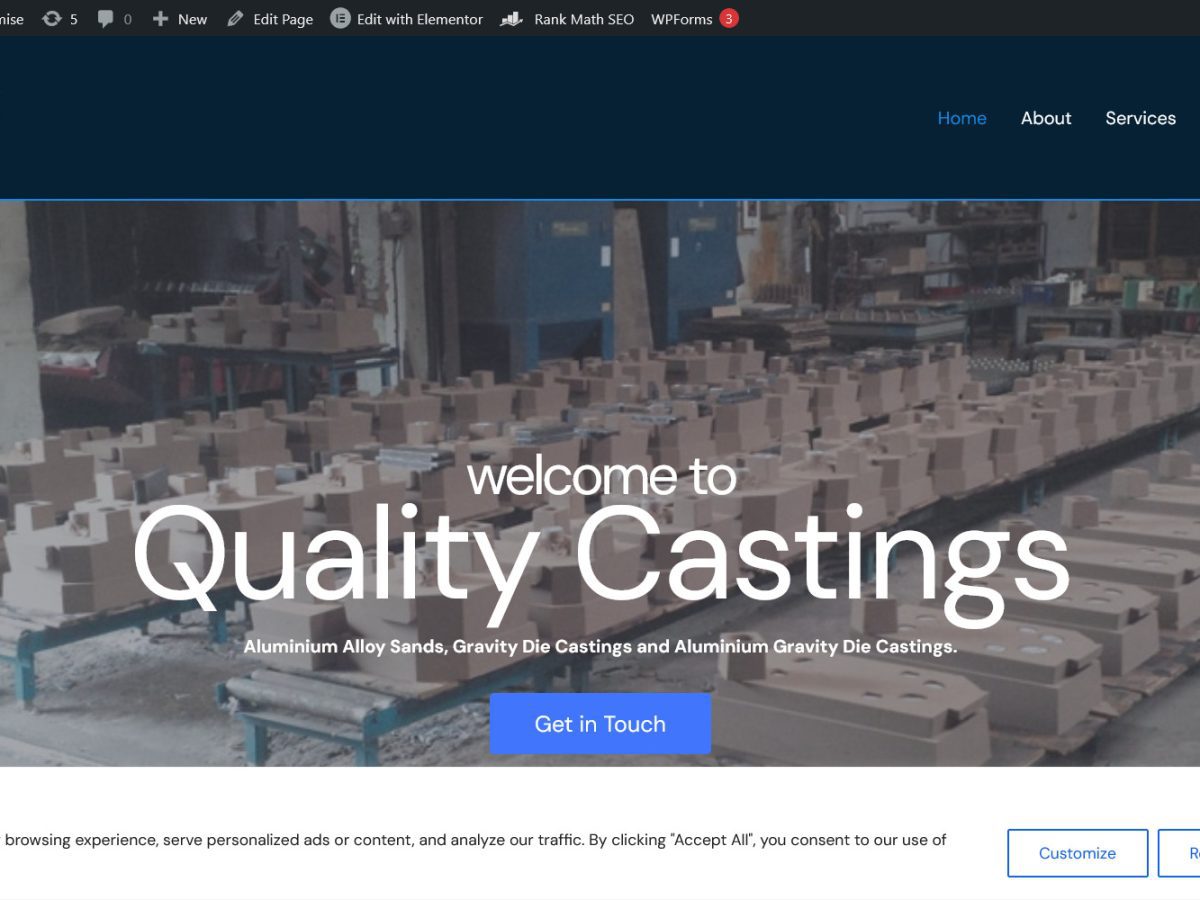Navigate to the Services page
This screenshot has width=1200, height=900.
[x=1140, y=118]
